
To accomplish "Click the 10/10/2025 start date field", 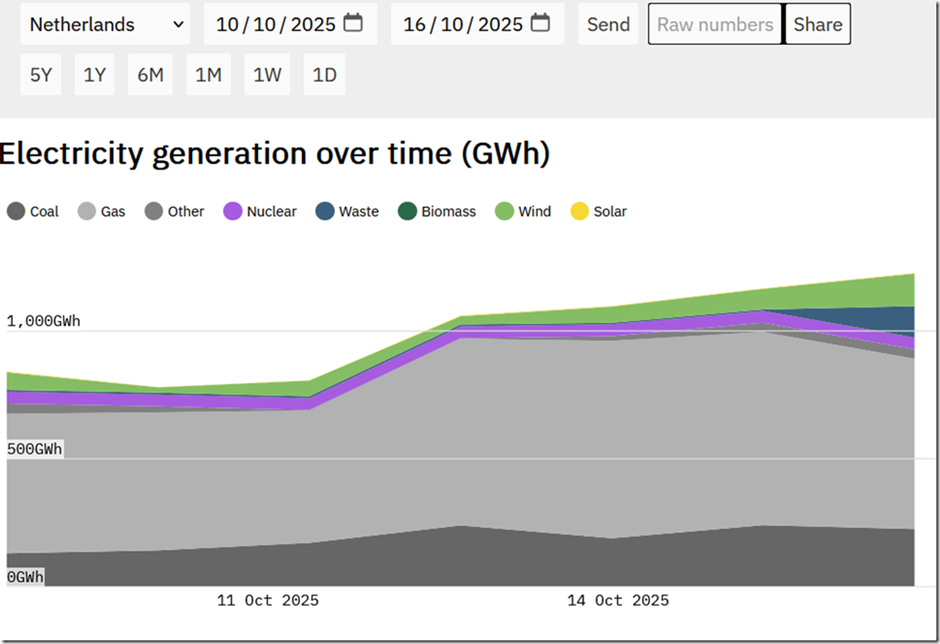I will pyautogui.click(x=290, y=24).
